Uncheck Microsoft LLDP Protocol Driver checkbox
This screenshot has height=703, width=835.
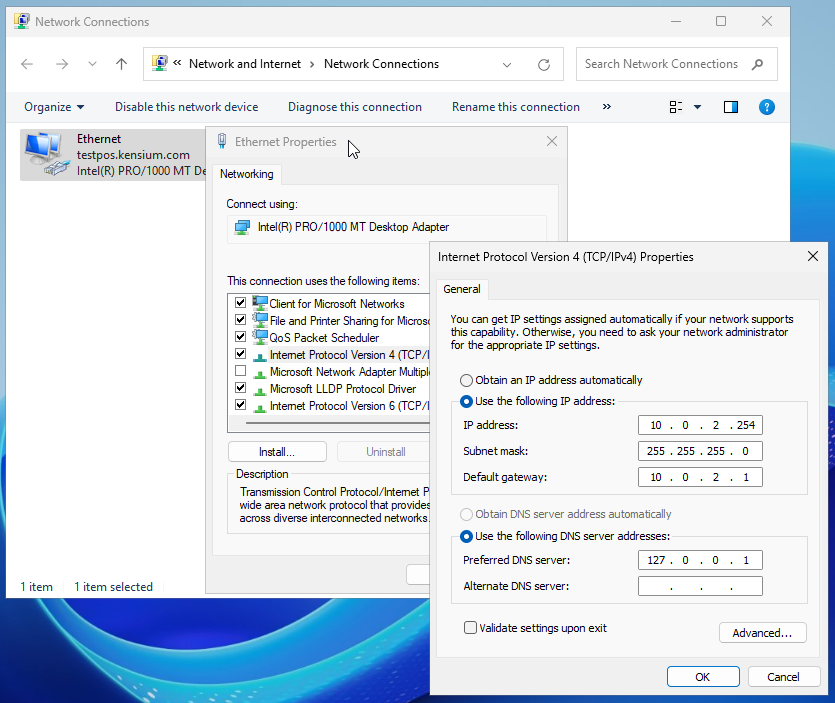pyautogui.click(x=240, y=388)
